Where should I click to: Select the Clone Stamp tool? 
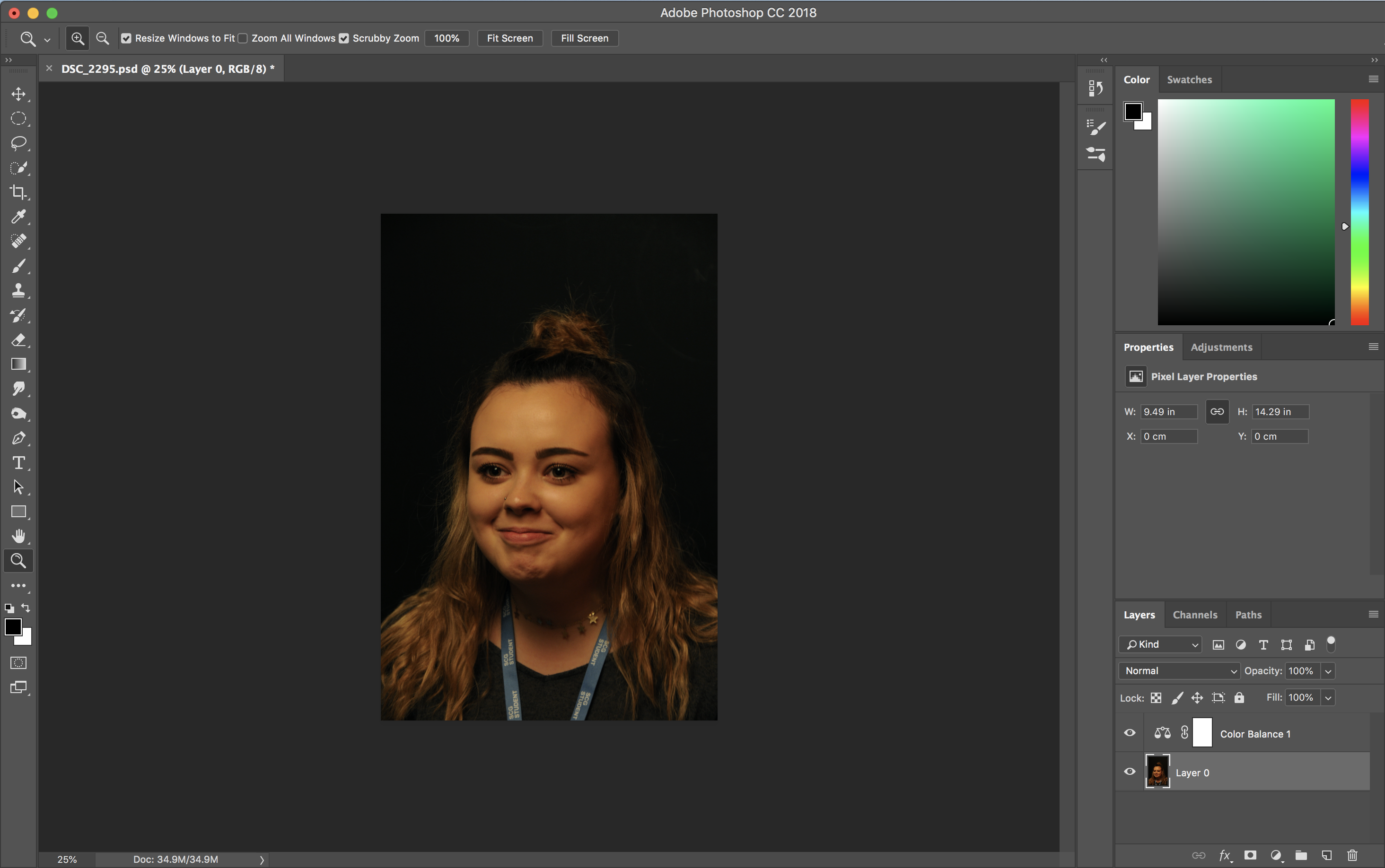[18, 290]
